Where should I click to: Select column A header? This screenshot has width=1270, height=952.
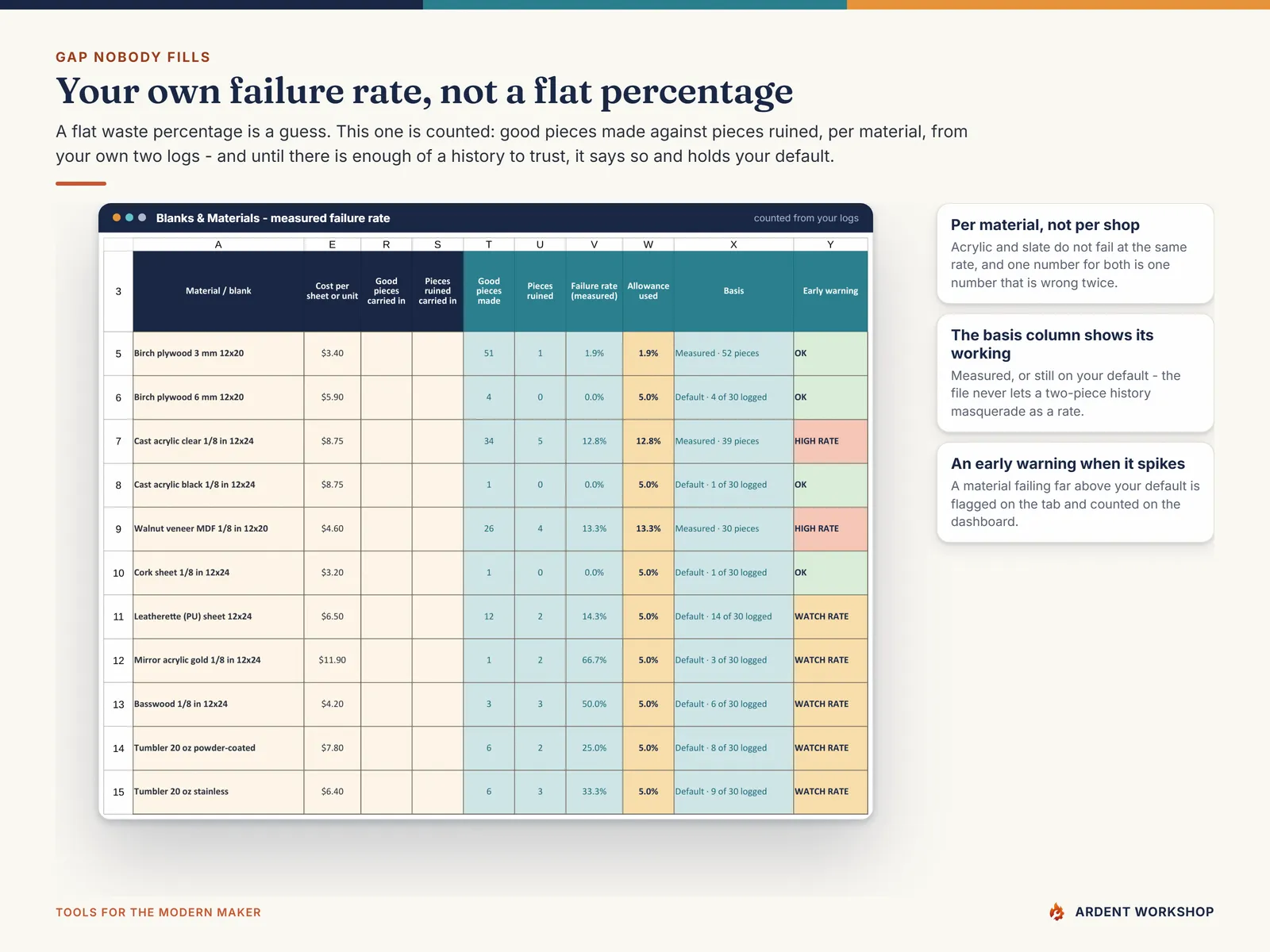point(218,244)
